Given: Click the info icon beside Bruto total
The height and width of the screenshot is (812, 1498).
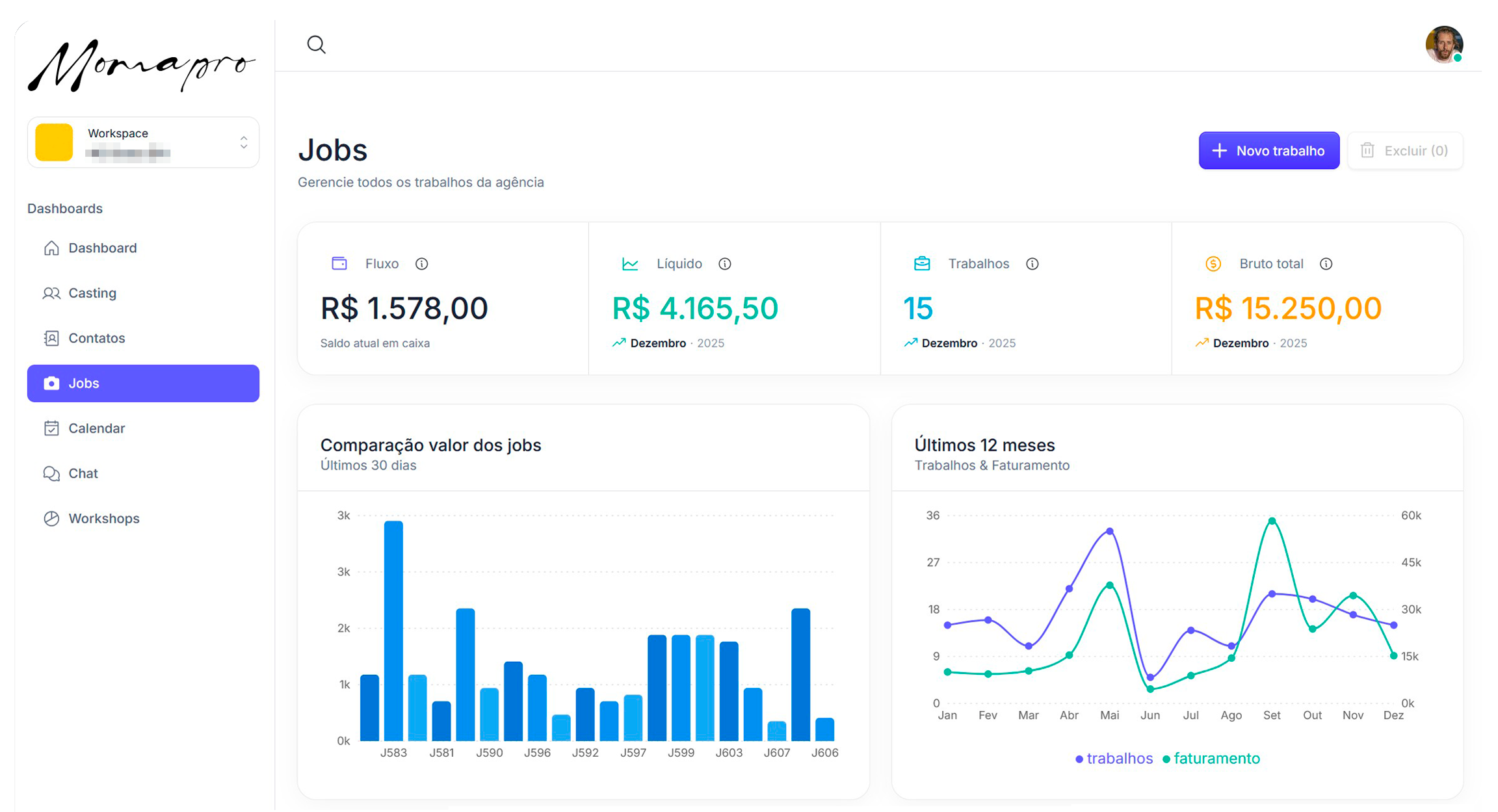Looking at the screenshot, I should coord(1326,264).
